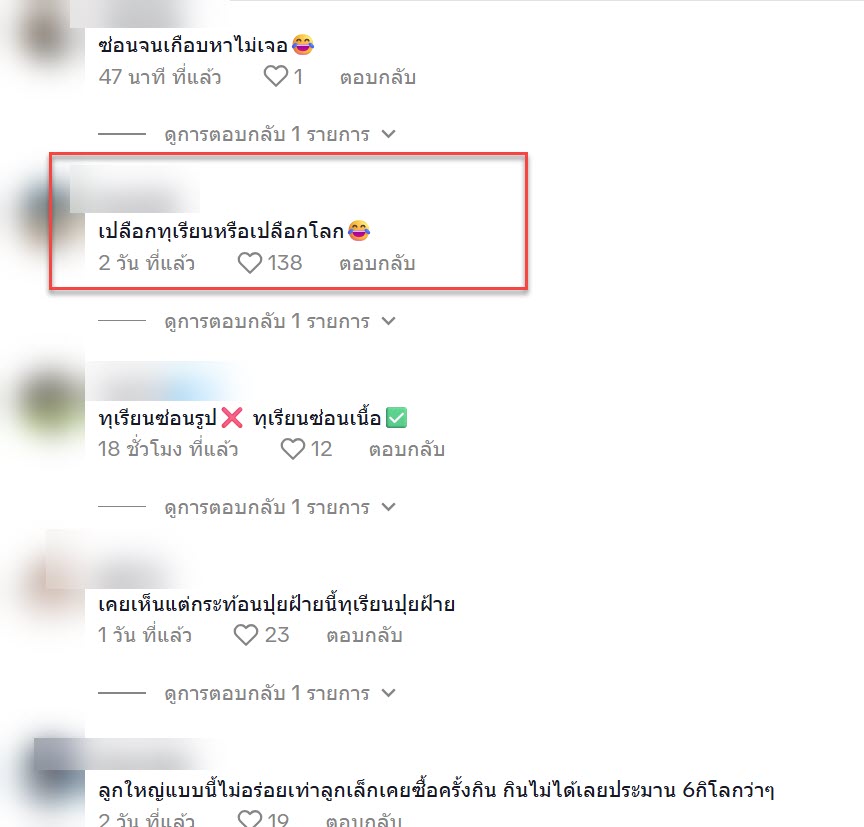Viewport: 864px width, 827px height.
Task: Expand the 1 reply under the 23-likes comment
Action: pyautogui.click(x=280, y=693)
